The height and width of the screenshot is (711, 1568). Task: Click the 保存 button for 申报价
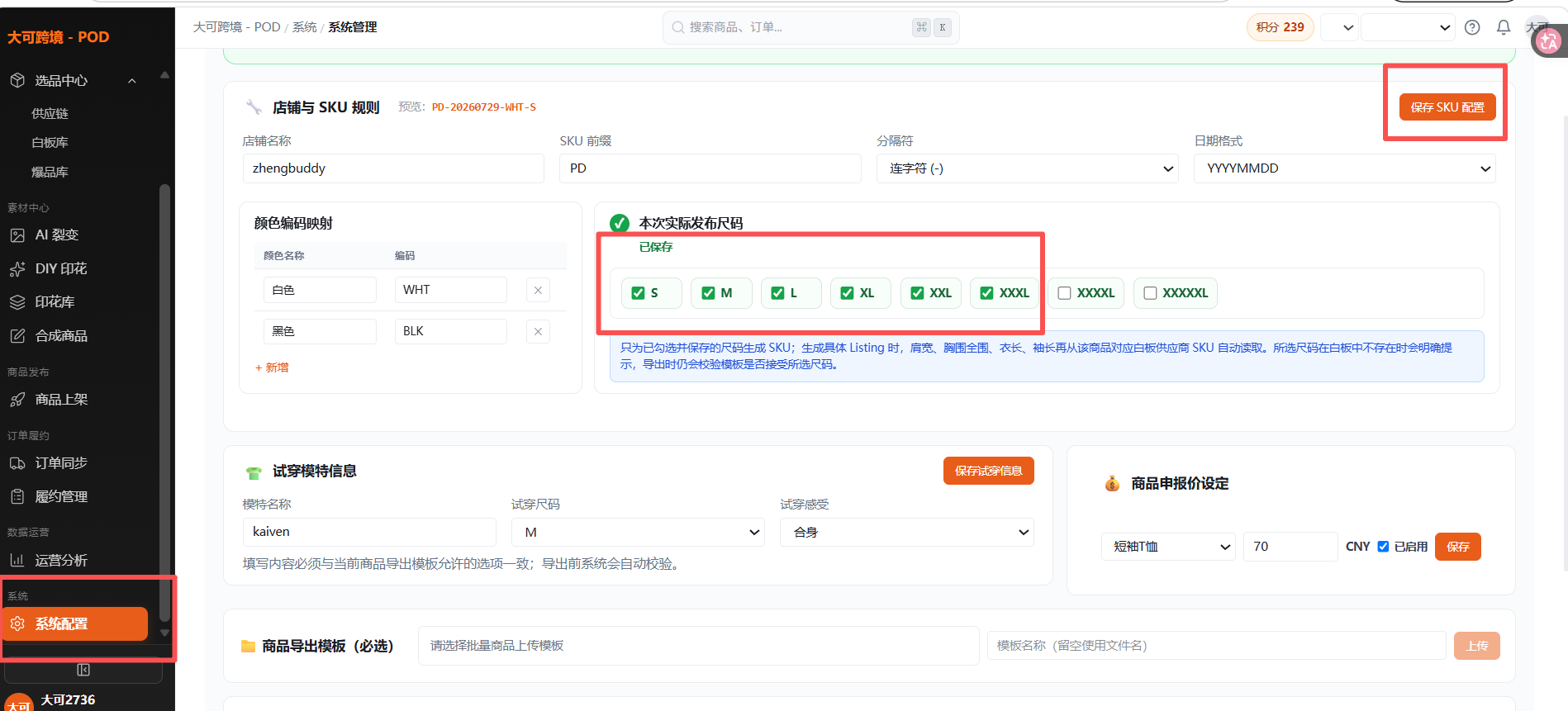(1458, 547)
